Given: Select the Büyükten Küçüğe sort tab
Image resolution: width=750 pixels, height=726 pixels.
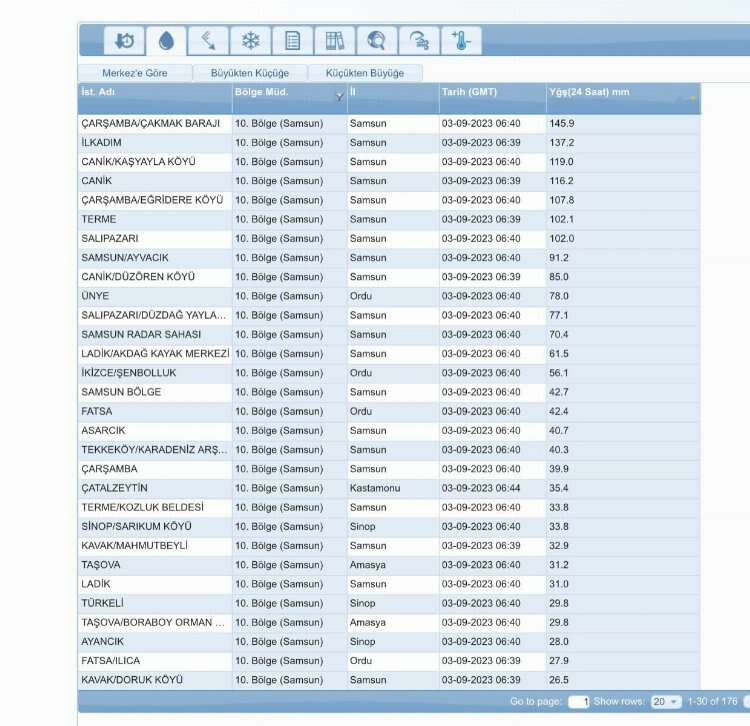Looking at the screenshot, I should (250, 73).
